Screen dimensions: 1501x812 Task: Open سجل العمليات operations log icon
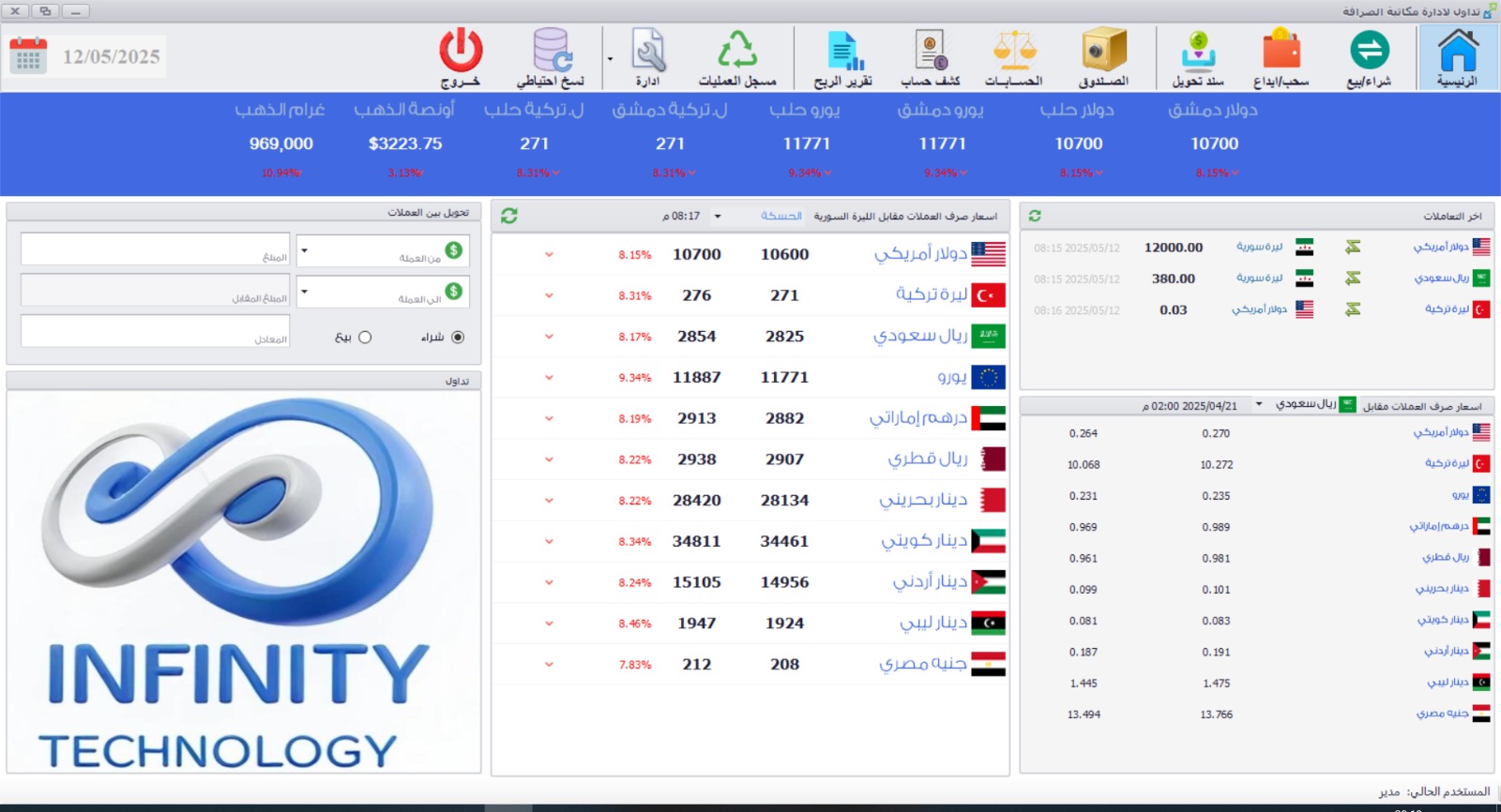click(x=737, y=58)
